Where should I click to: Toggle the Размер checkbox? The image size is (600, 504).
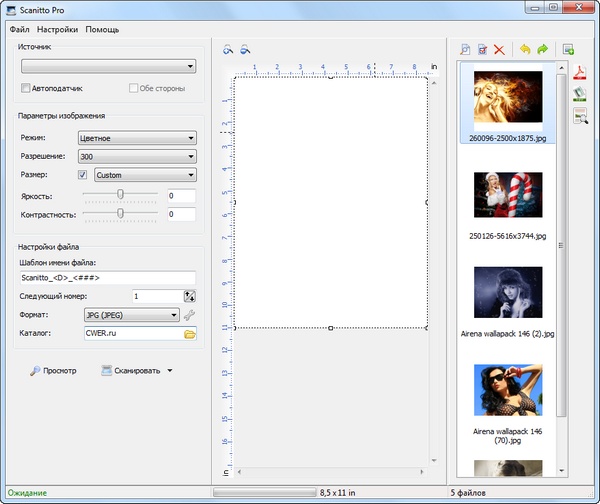click(83, 175)
